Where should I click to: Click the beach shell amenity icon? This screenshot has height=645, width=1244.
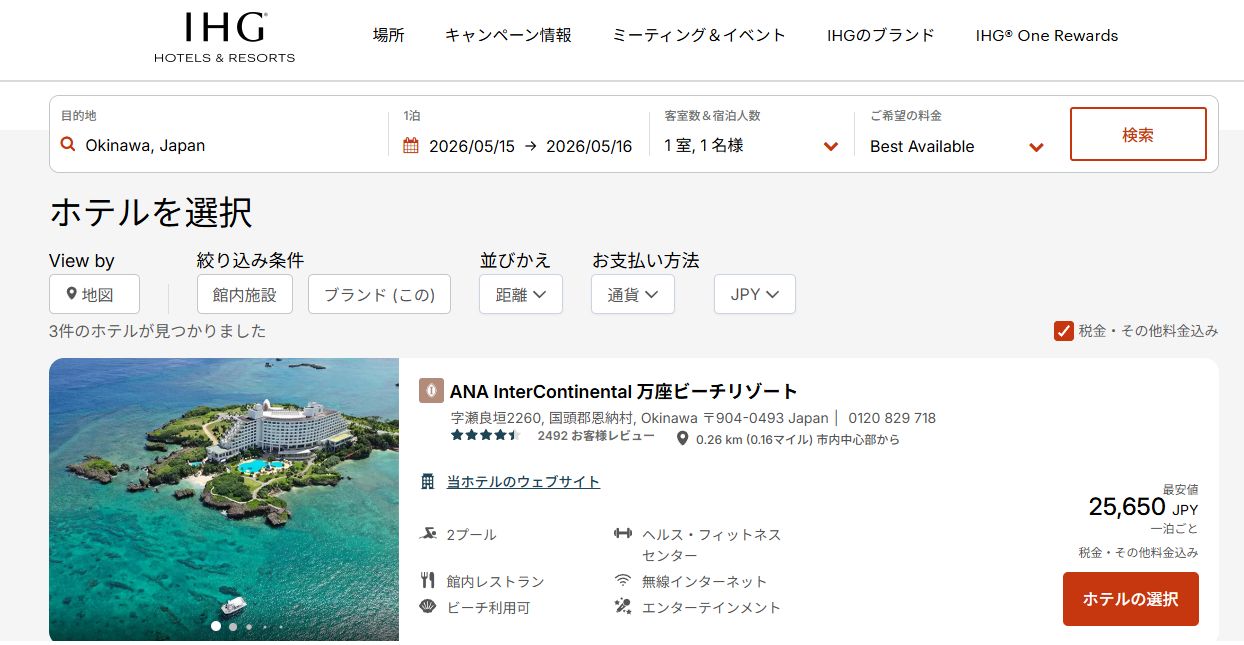click(428, 607)
